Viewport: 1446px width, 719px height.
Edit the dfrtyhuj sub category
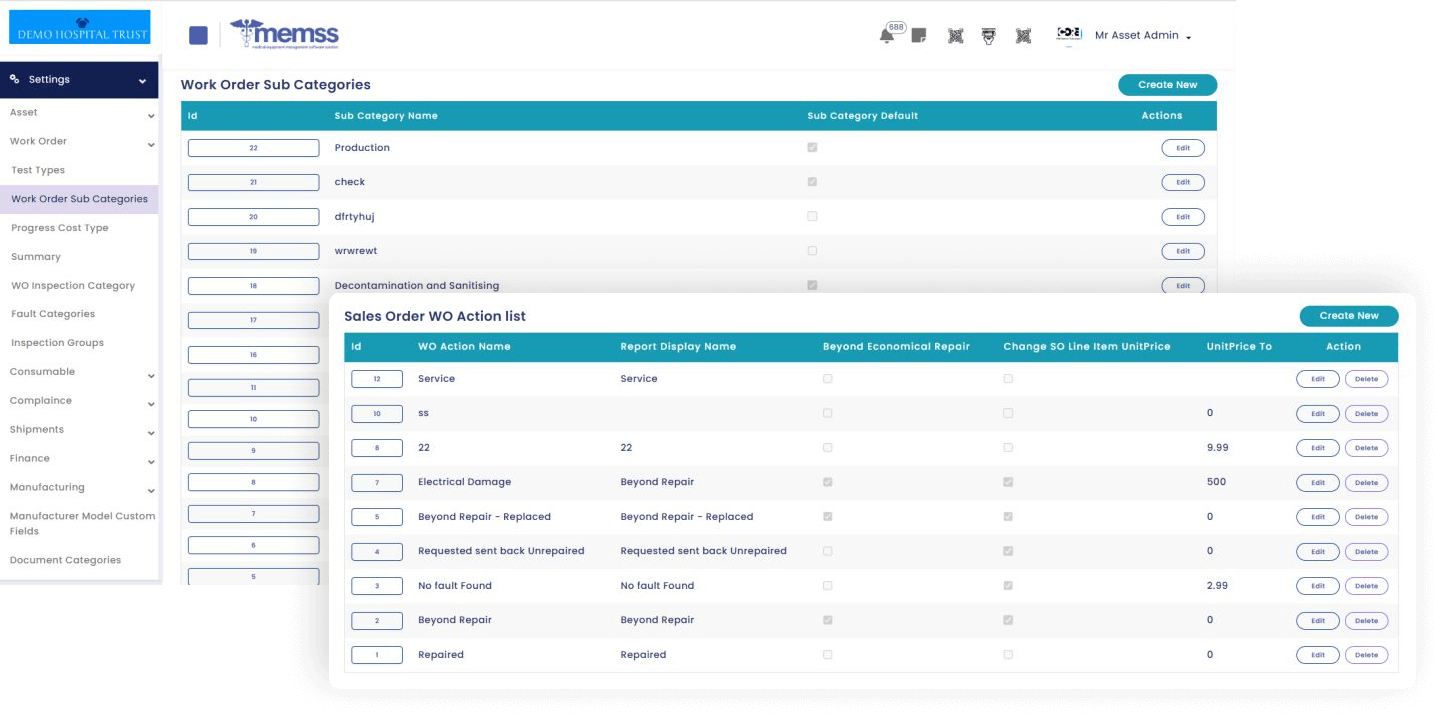point(1183,217)
